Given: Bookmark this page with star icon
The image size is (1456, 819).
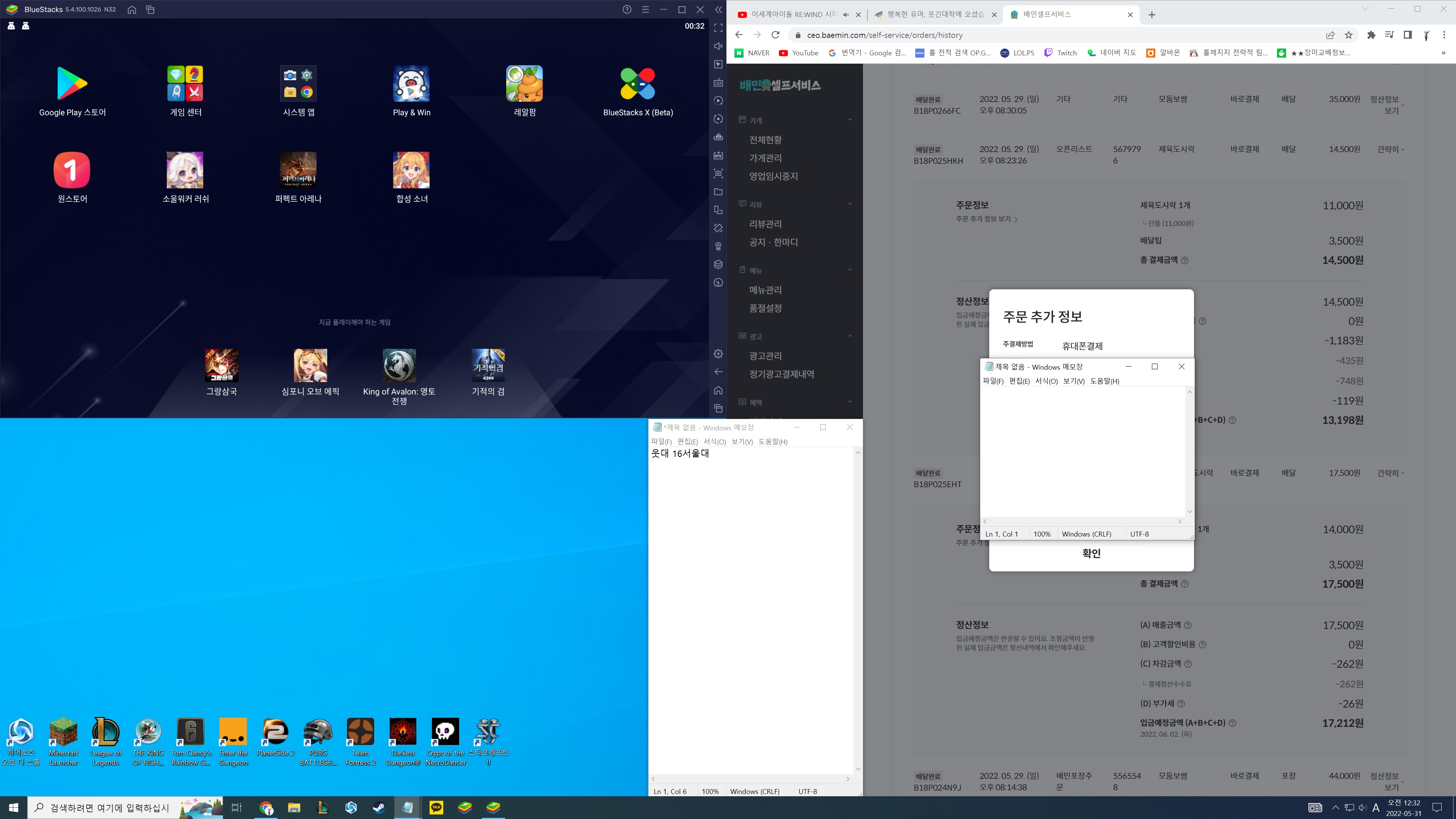Looking at the screenshot, I should (x=1349, y=35).
